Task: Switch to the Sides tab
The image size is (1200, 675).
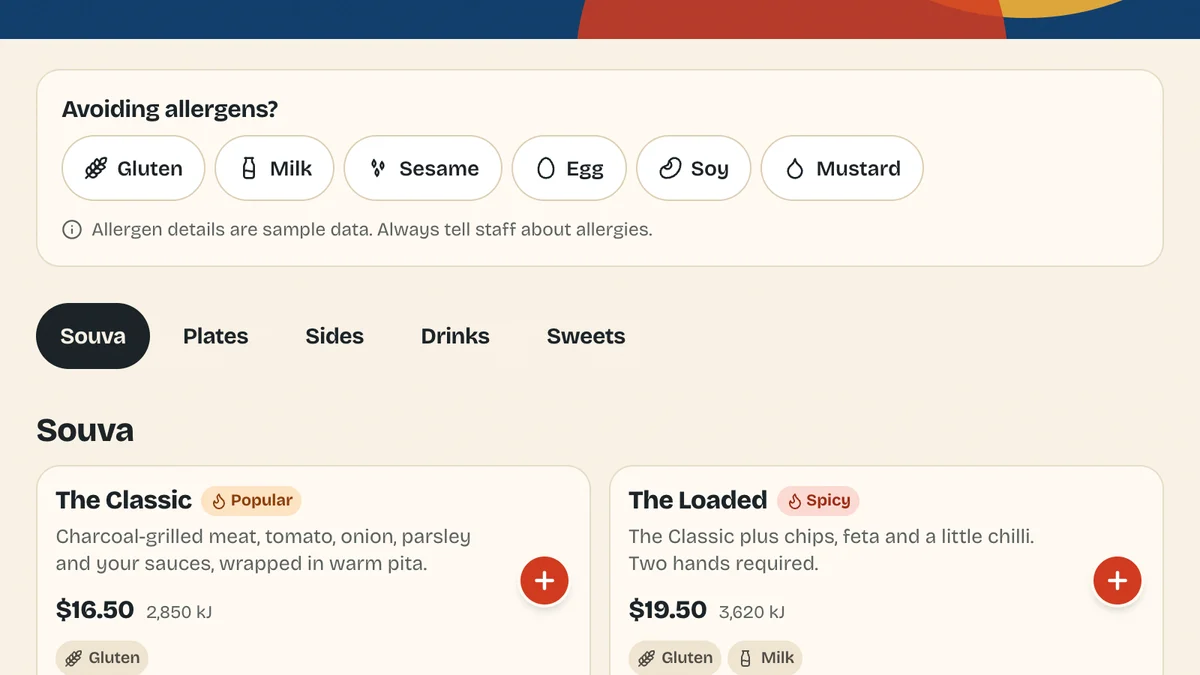Action: [x=335, y=336]
